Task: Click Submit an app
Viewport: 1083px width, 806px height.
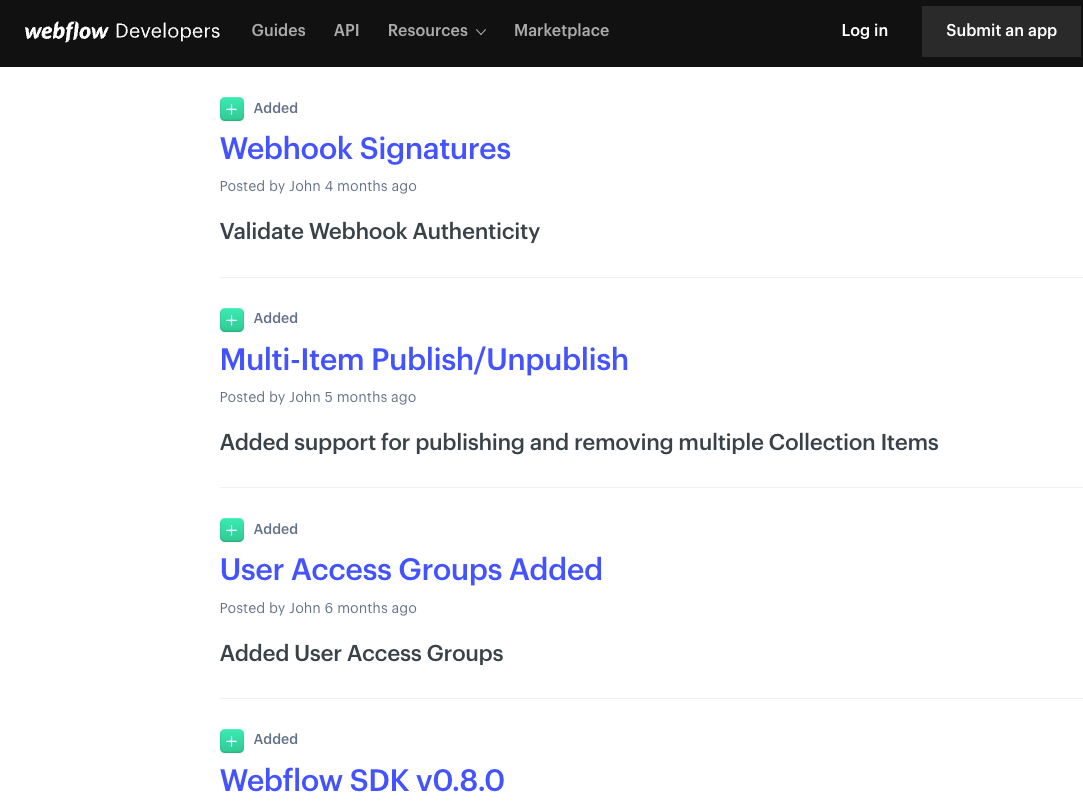Action: (1001, 31)
